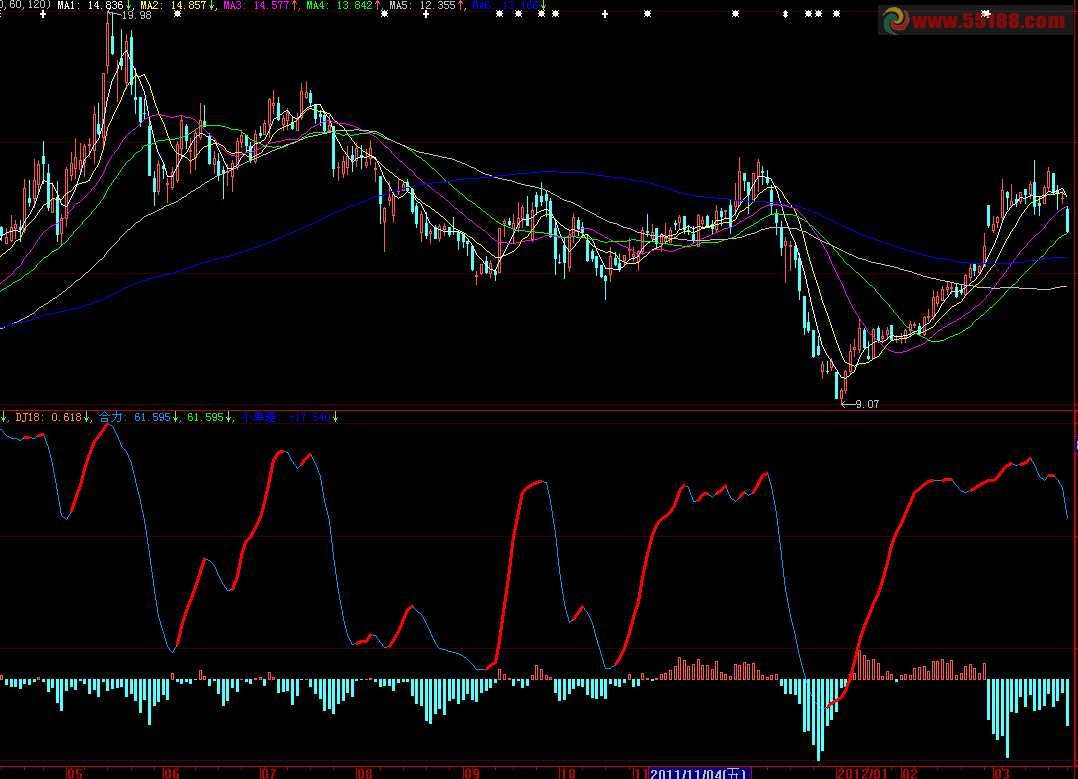Click the 10 month marker on time axis
Image resolution: width=1078 pixels, height=779 pixels.
[567, 773]
